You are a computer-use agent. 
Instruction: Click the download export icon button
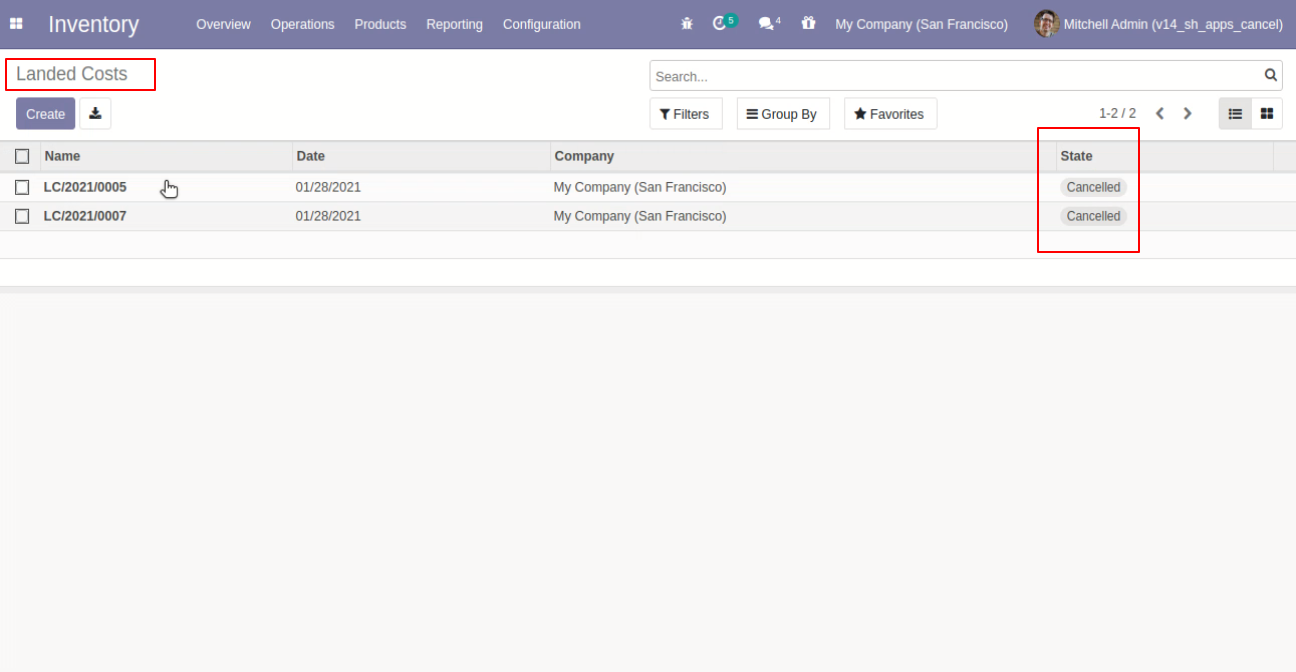coord(95,113)
